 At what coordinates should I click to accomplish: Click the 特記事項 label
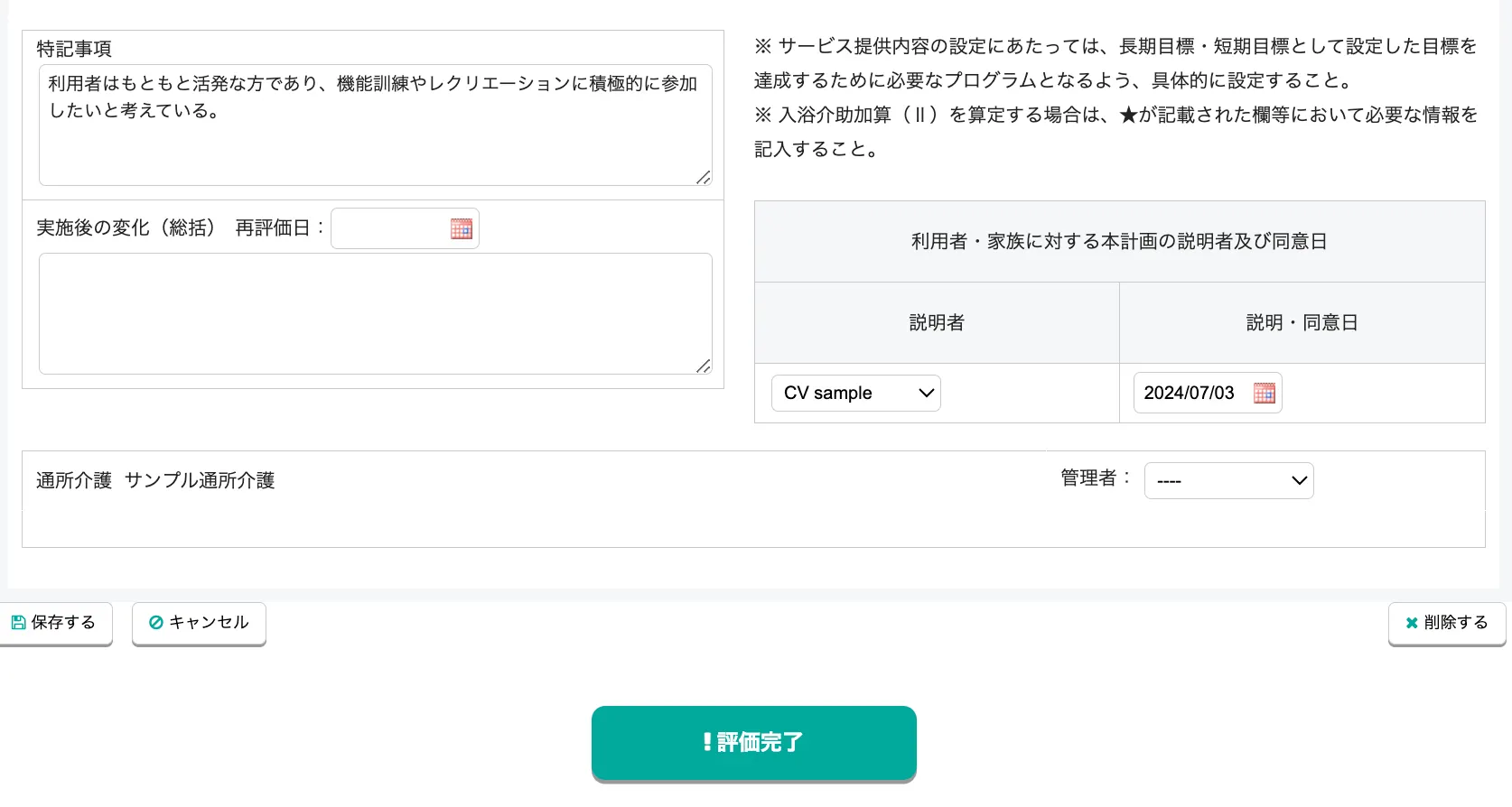point(74,48)
